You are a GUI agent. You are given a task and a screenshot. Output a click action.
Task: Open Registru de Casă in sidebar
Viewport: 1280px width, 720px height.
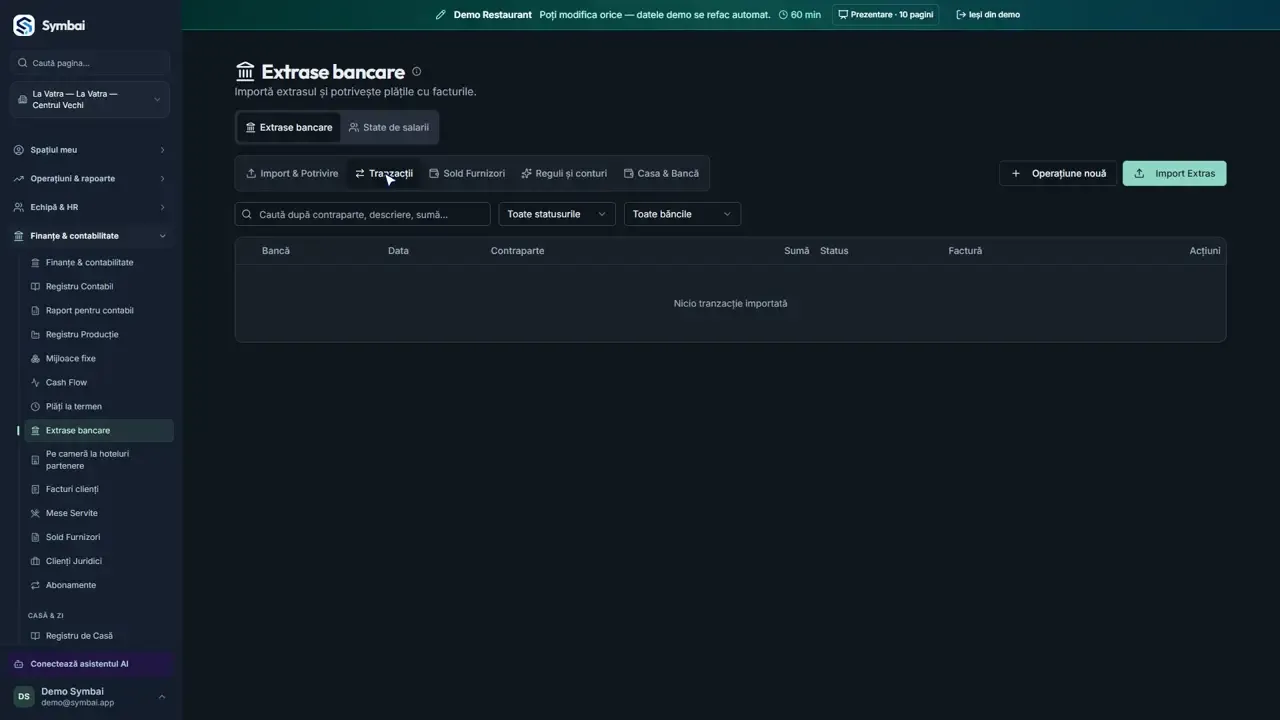(98, 636)
